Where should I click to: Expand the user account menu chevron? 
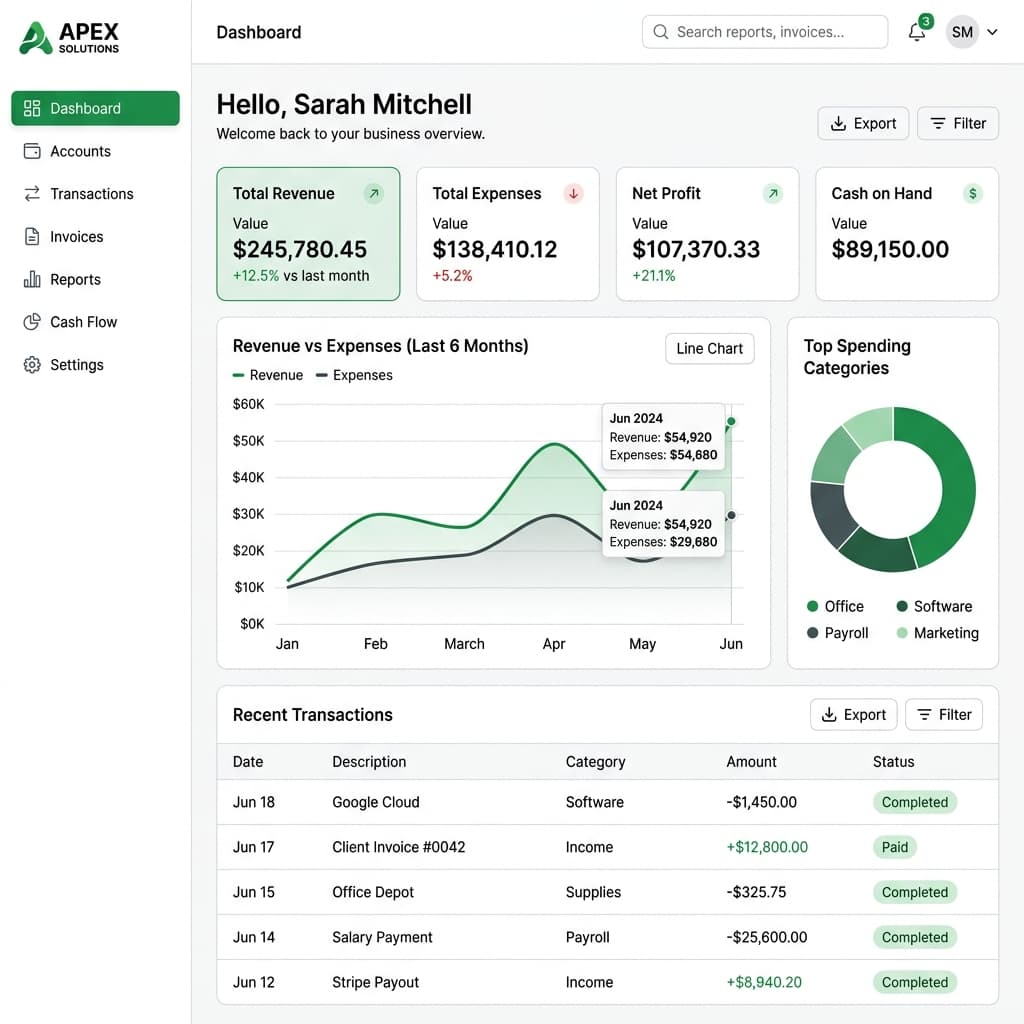tap(992, 32)
